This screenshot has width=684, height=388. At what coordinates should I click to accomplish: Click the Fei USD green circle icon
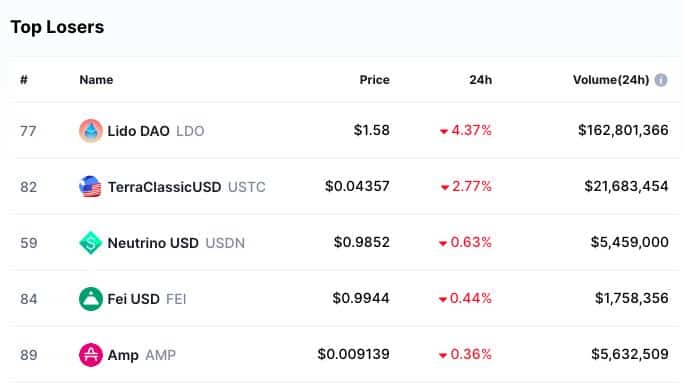91,299
